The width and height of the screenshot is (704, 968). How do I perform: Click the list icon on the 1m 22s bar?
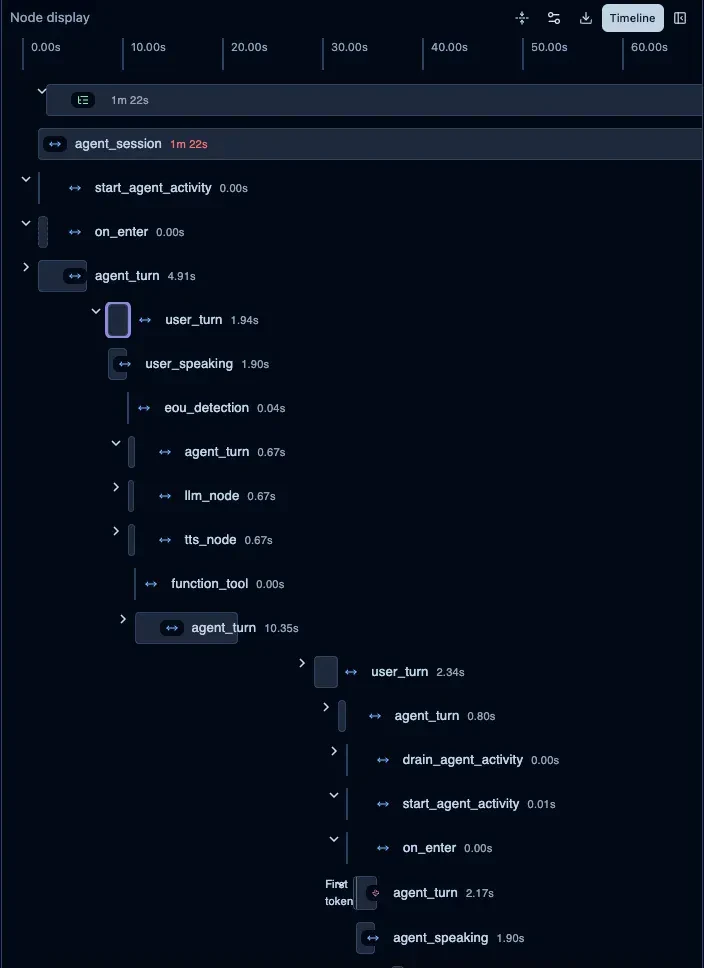[x=83, y=100]
